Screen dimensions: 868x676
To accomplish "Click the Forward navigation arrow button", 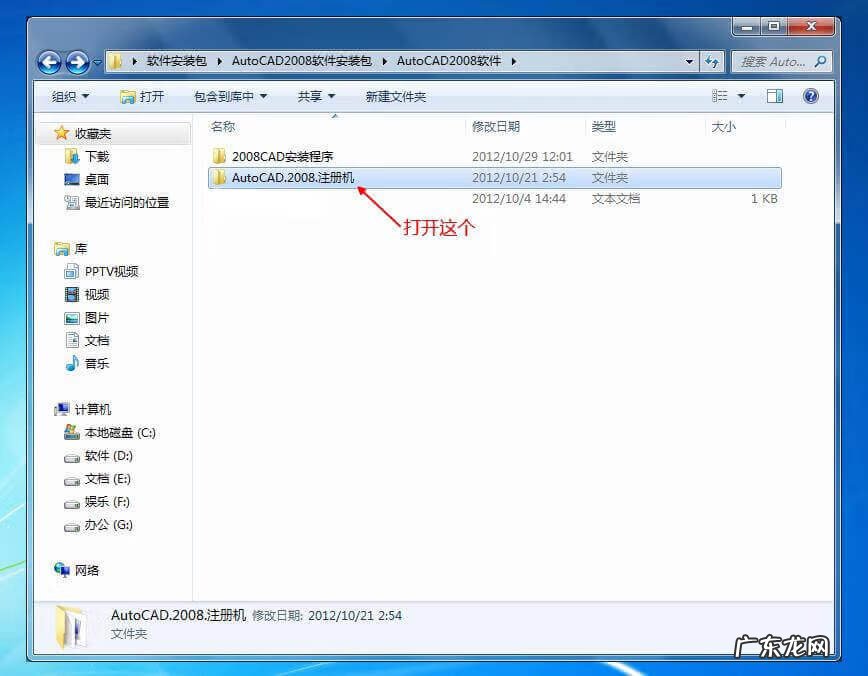I will coord(77,62).
